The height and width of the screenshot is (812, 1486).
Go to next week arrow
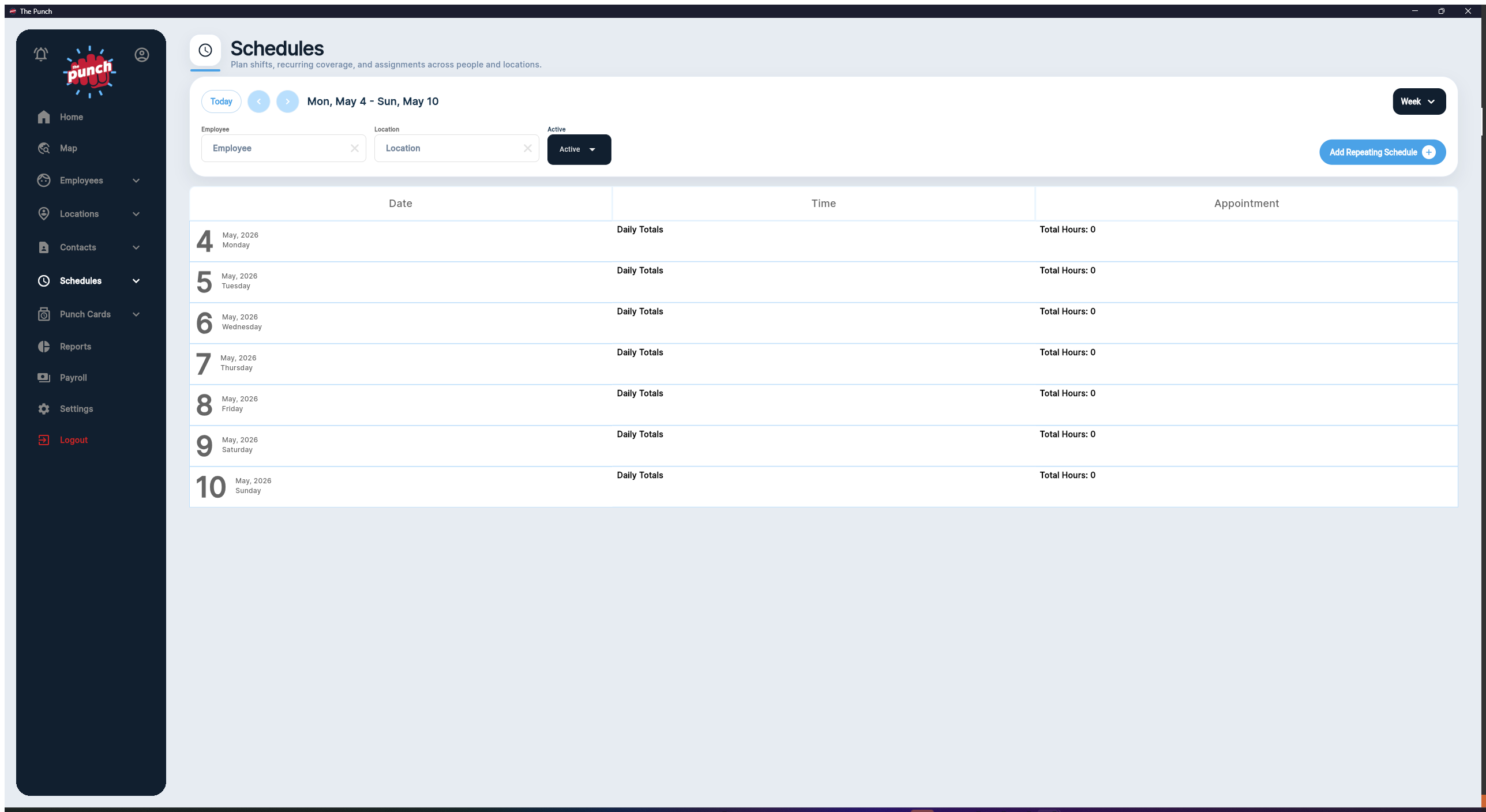click(x=288, y=101)
